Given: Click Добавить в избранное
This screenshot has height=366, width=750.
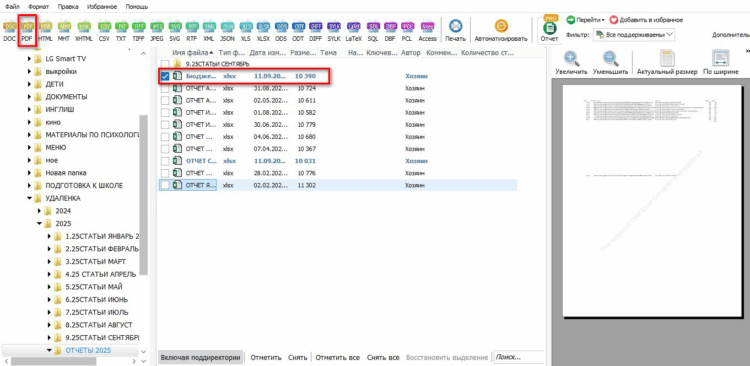Looking at the screenshot, I should pyautogui.click(x=646, y=20).
